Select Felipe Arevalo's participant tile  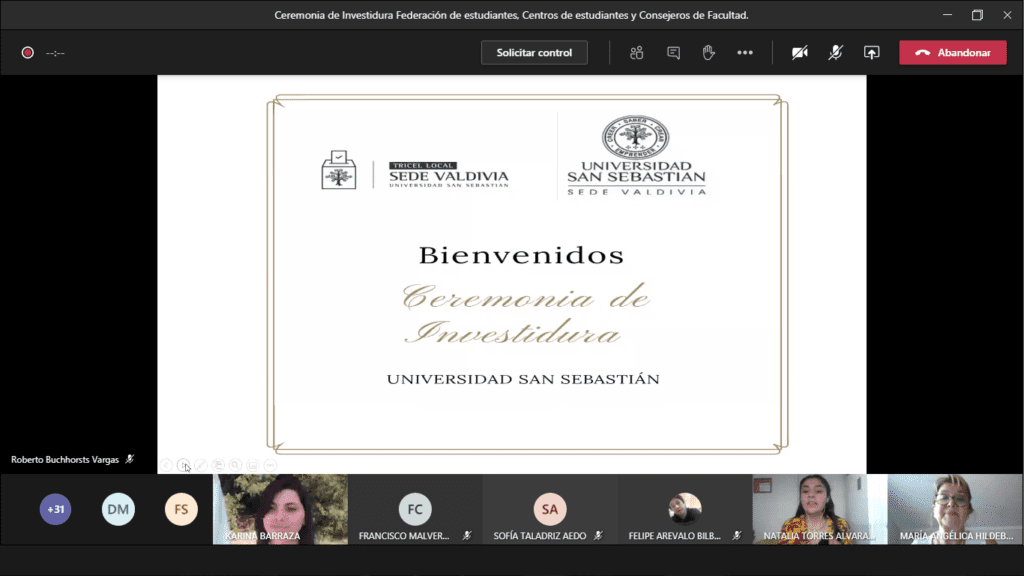click(685, 509)
